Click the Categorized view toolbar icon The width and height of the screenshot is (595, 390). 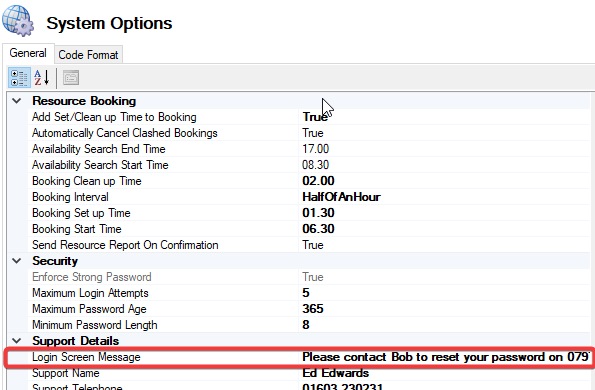coord(19,78)
